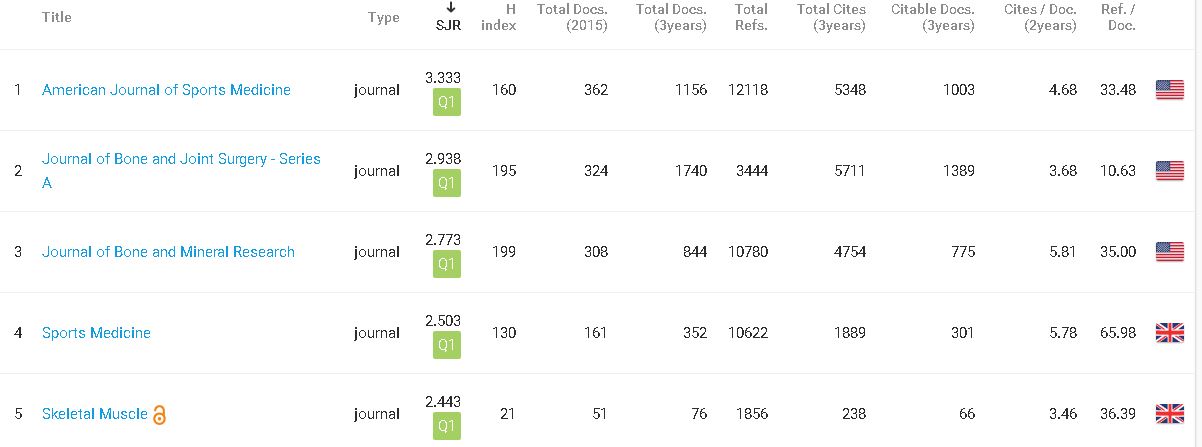Open American Journal of Sports Medicine link
Screen dimensions: 1202x447
pyautogui.click(x=166, y=90)
